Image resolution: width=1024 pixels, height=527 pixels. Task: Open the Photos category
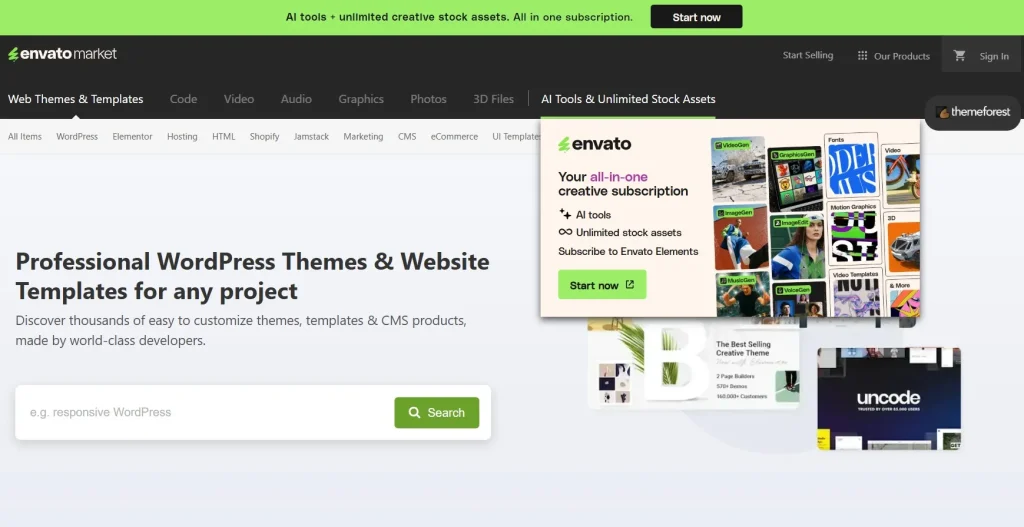click(428, 99)
